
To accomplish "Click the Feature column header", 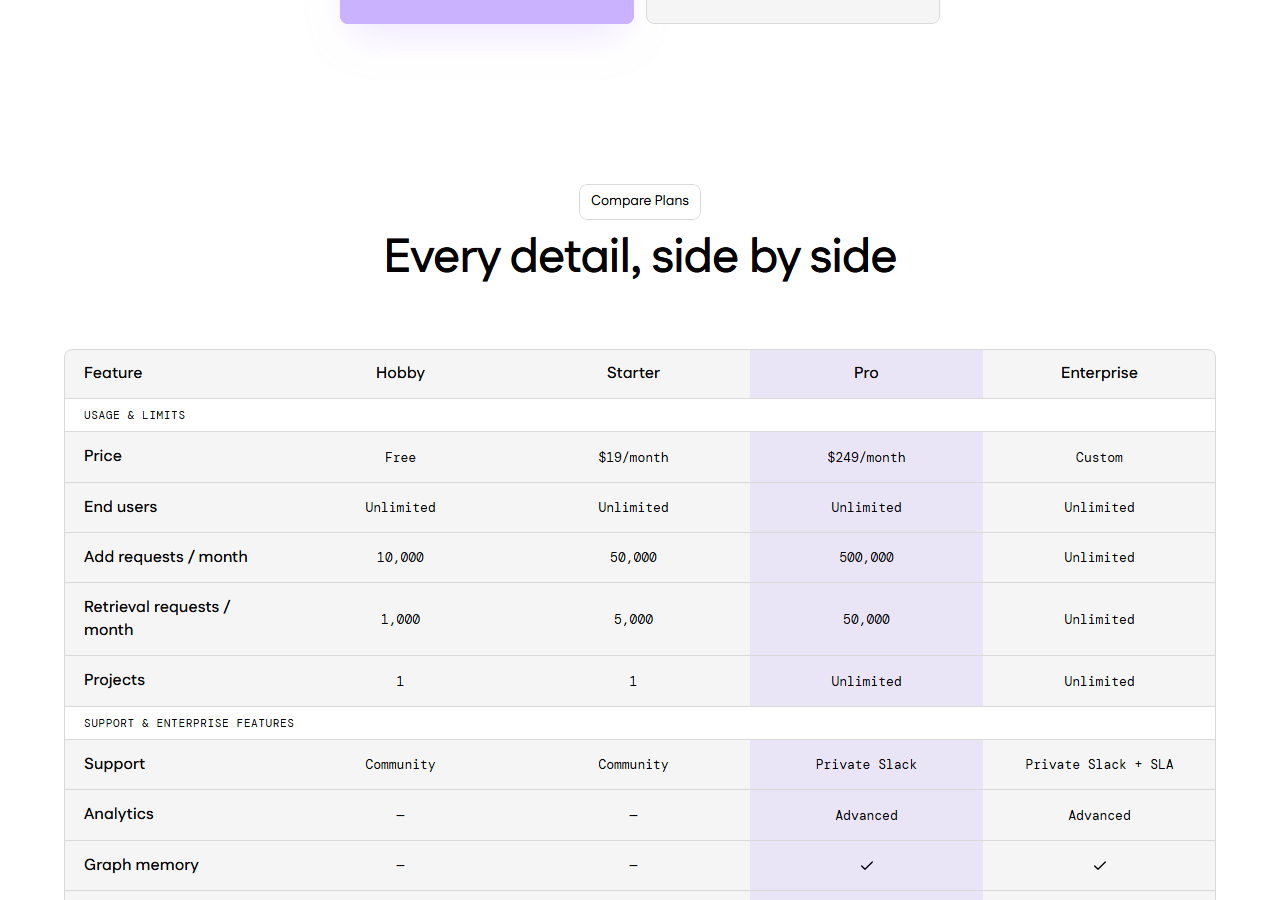I will coord(113,373).
